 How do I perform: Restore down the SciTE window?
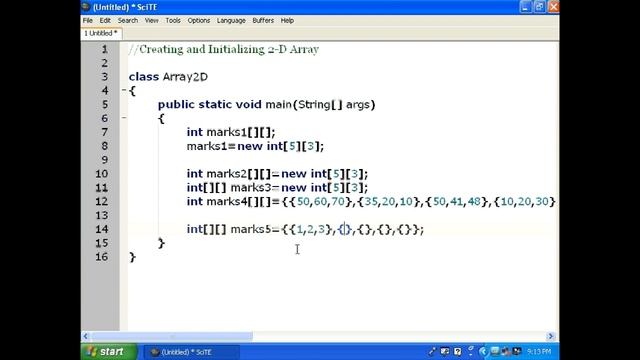[x=540, y=7]
